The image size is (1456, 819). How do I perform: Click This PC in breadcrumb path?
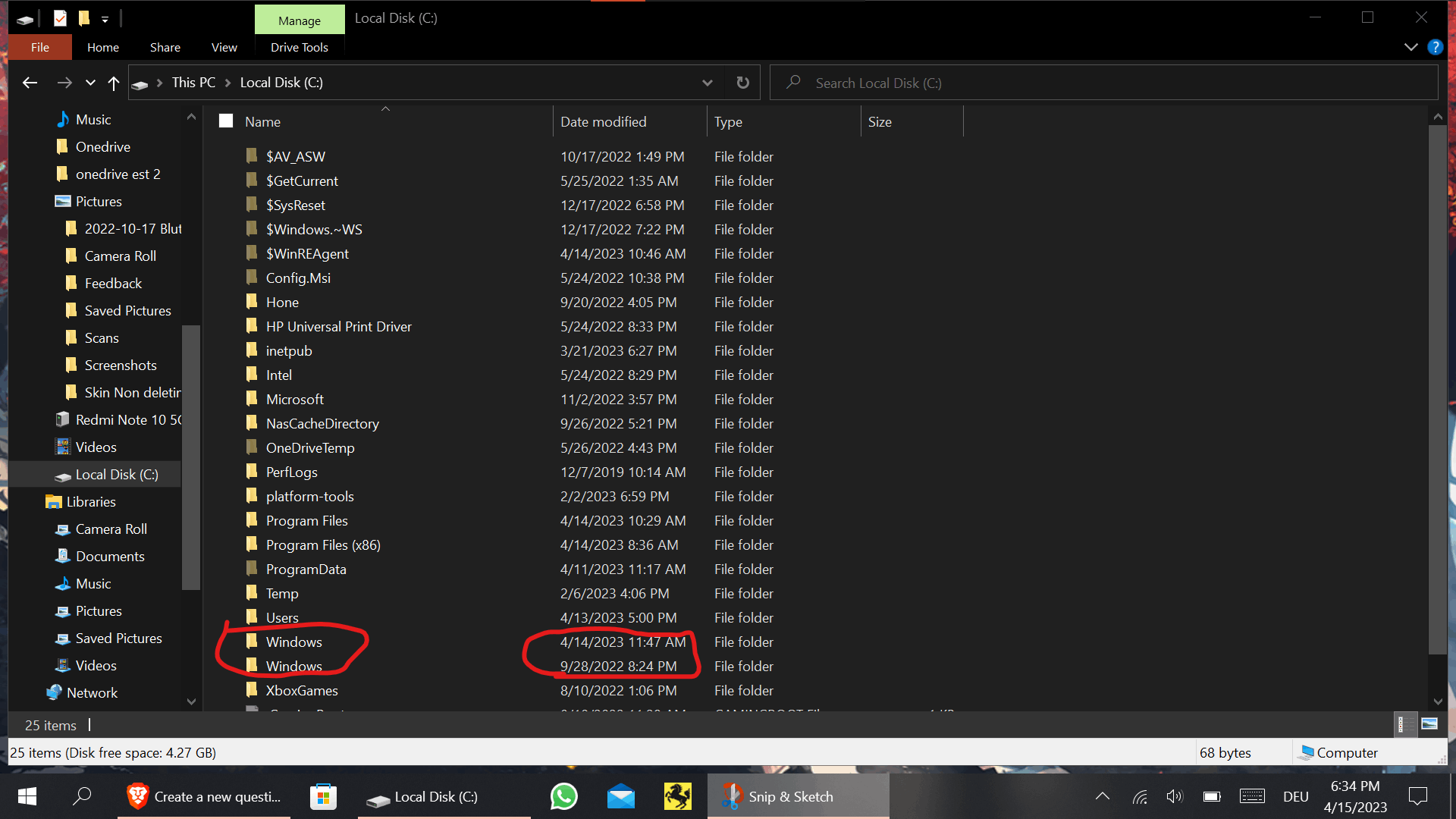pyautogui.click(x=193, y=83)
